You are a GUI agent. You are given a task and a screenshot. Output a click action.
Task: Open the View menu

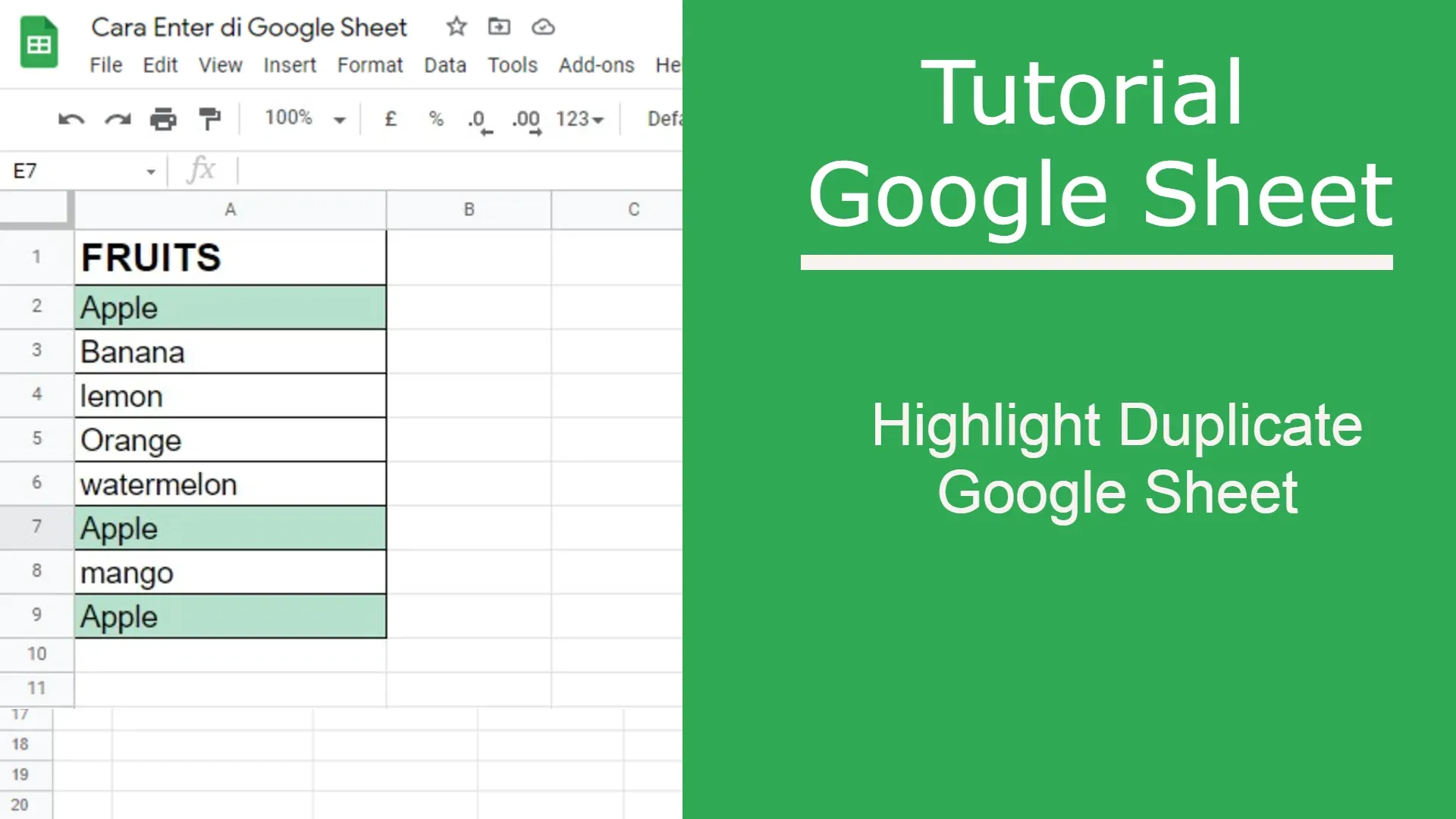coord(220,65)
